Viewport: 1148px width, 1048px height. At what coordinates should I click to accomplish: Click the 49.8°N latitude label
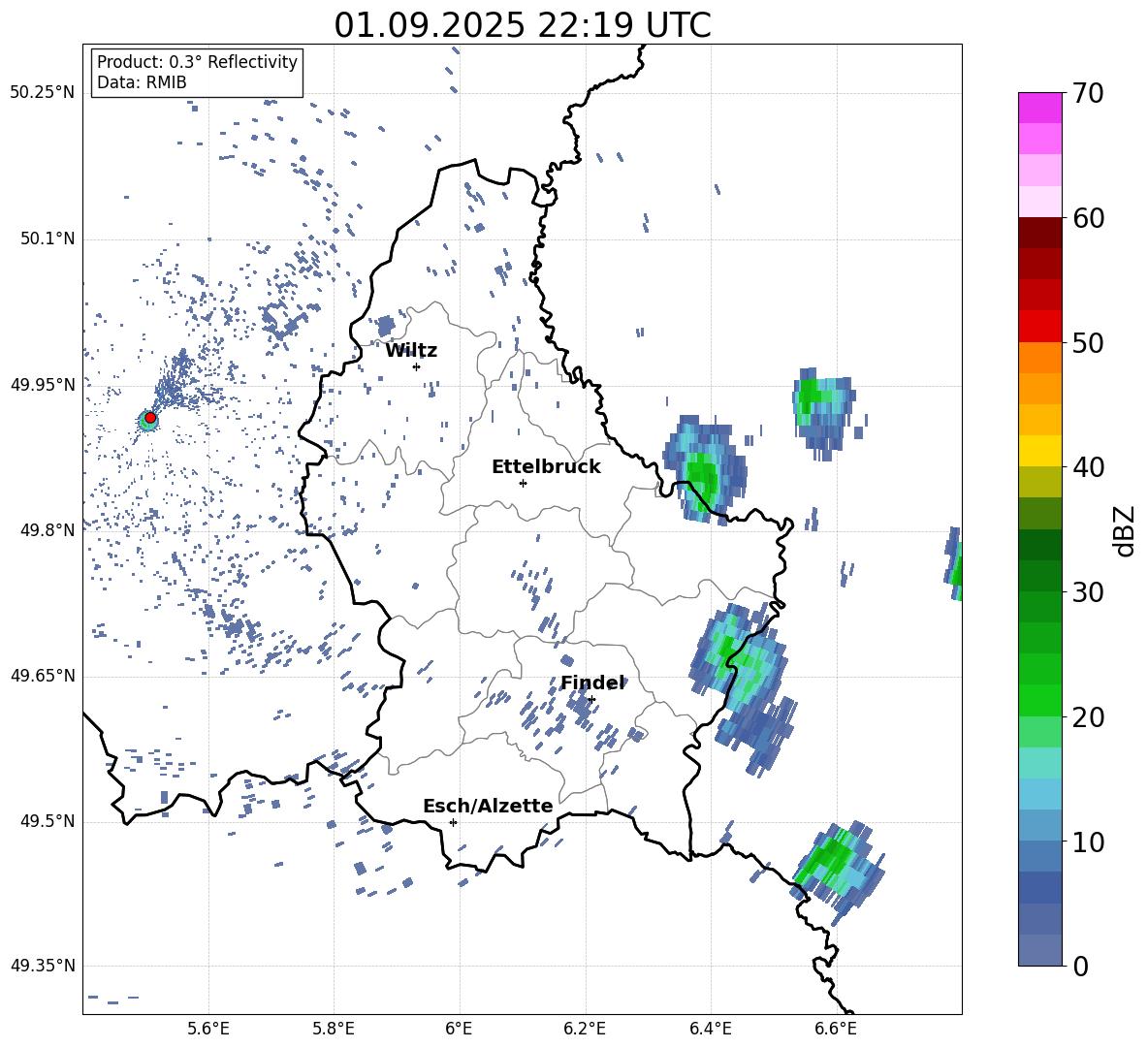click(48, 529)
